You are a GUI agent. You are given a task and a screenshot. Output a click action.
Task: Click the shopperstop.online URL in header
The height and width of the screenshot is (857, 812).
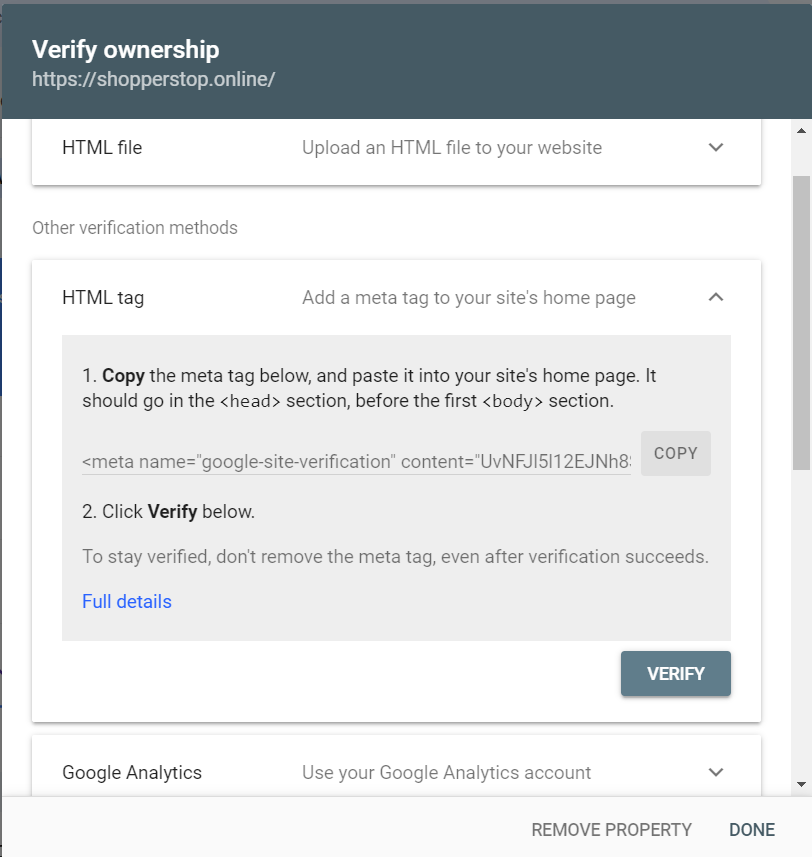pyautogui.click(x=153, y=79)
